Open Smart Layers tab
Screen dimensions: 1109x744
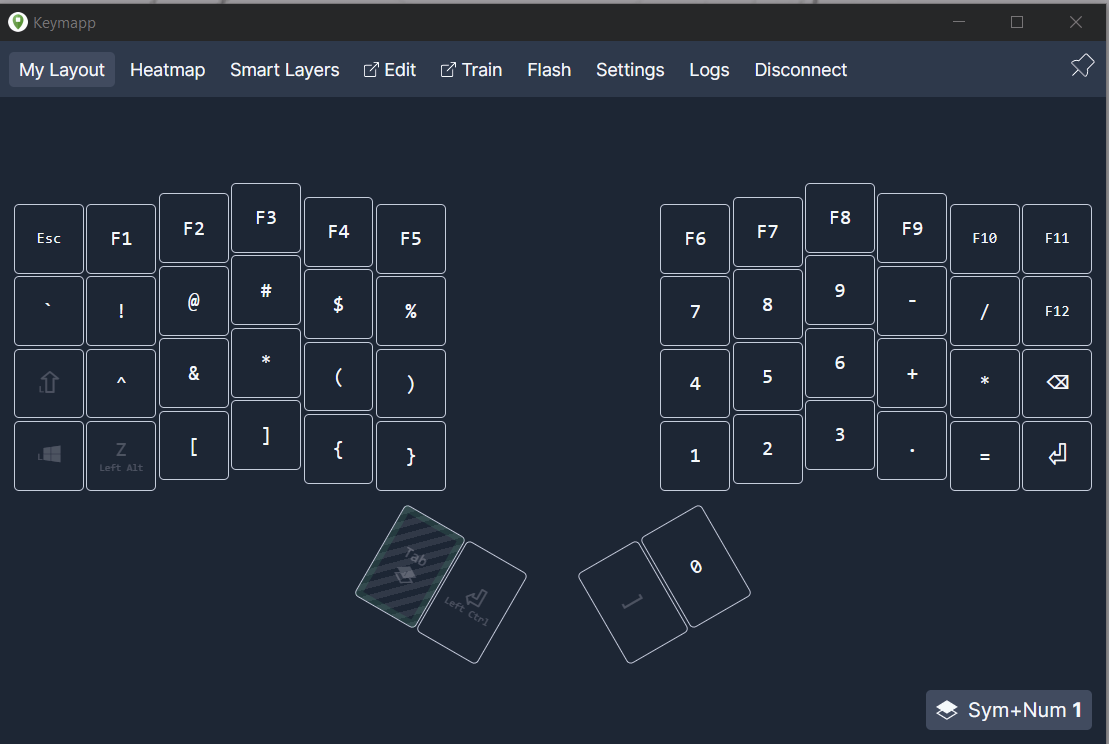coord(284,70)
